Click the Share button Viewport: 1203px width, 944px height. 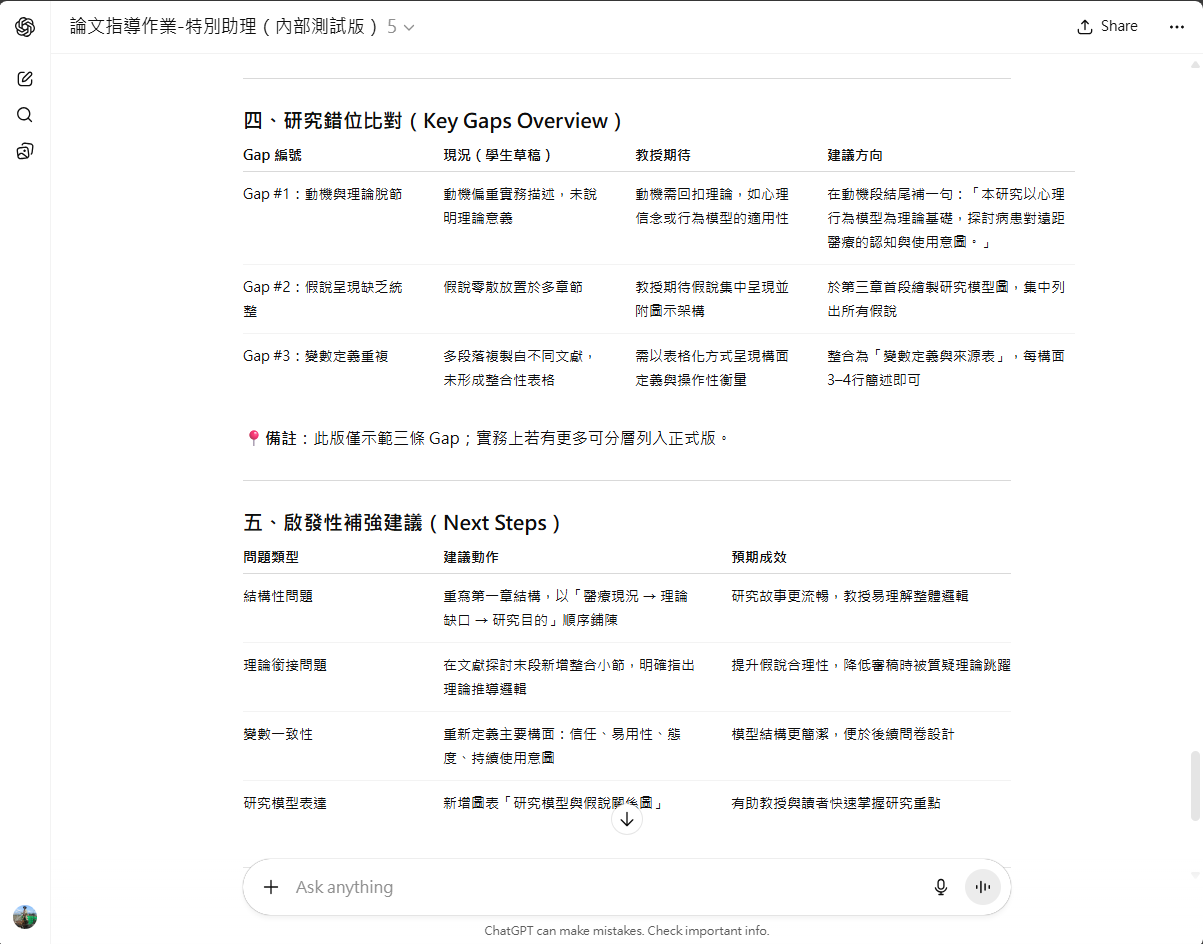(x=1107, y=27)
